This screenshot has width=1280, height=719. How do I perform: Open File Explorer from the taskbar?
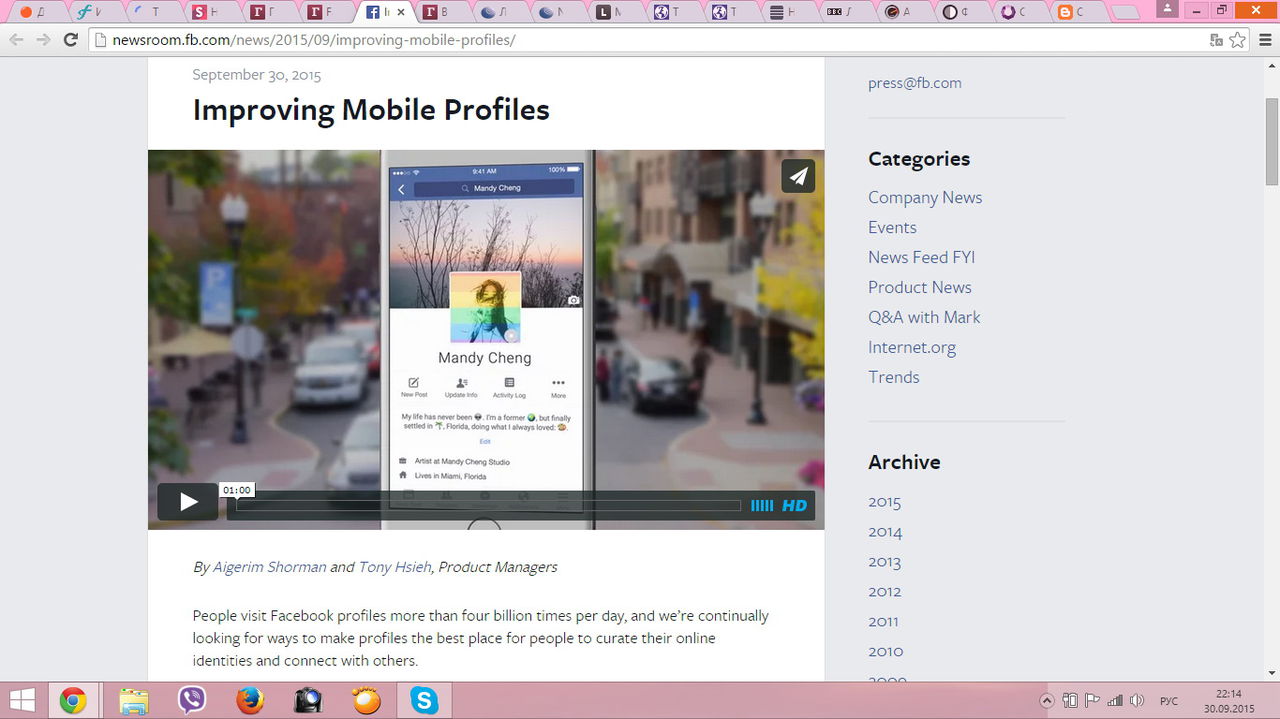[134, 701]
